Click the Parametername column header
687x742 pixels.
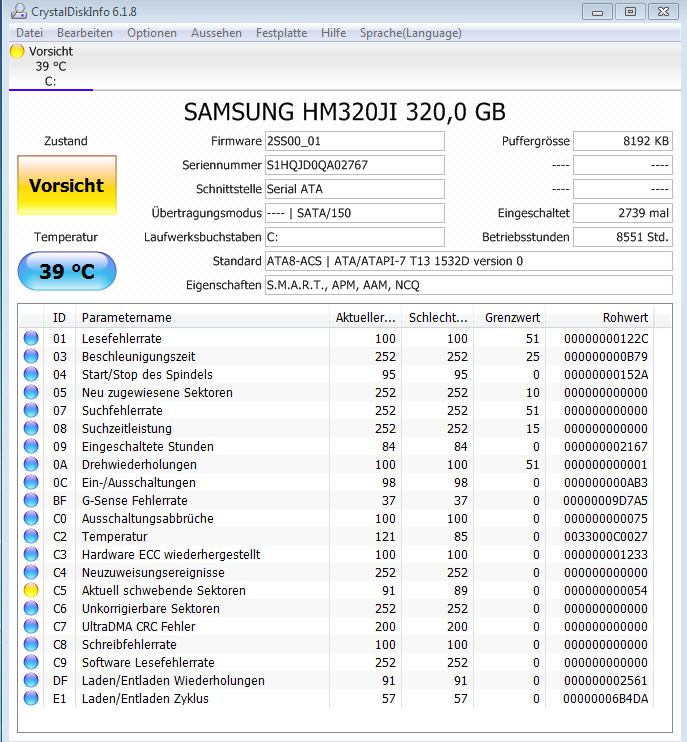coord(202,318)
